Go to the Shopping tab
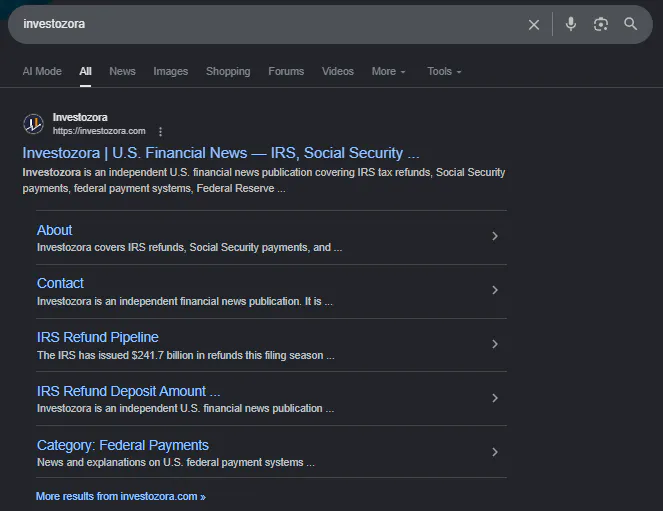 [228, 71]
